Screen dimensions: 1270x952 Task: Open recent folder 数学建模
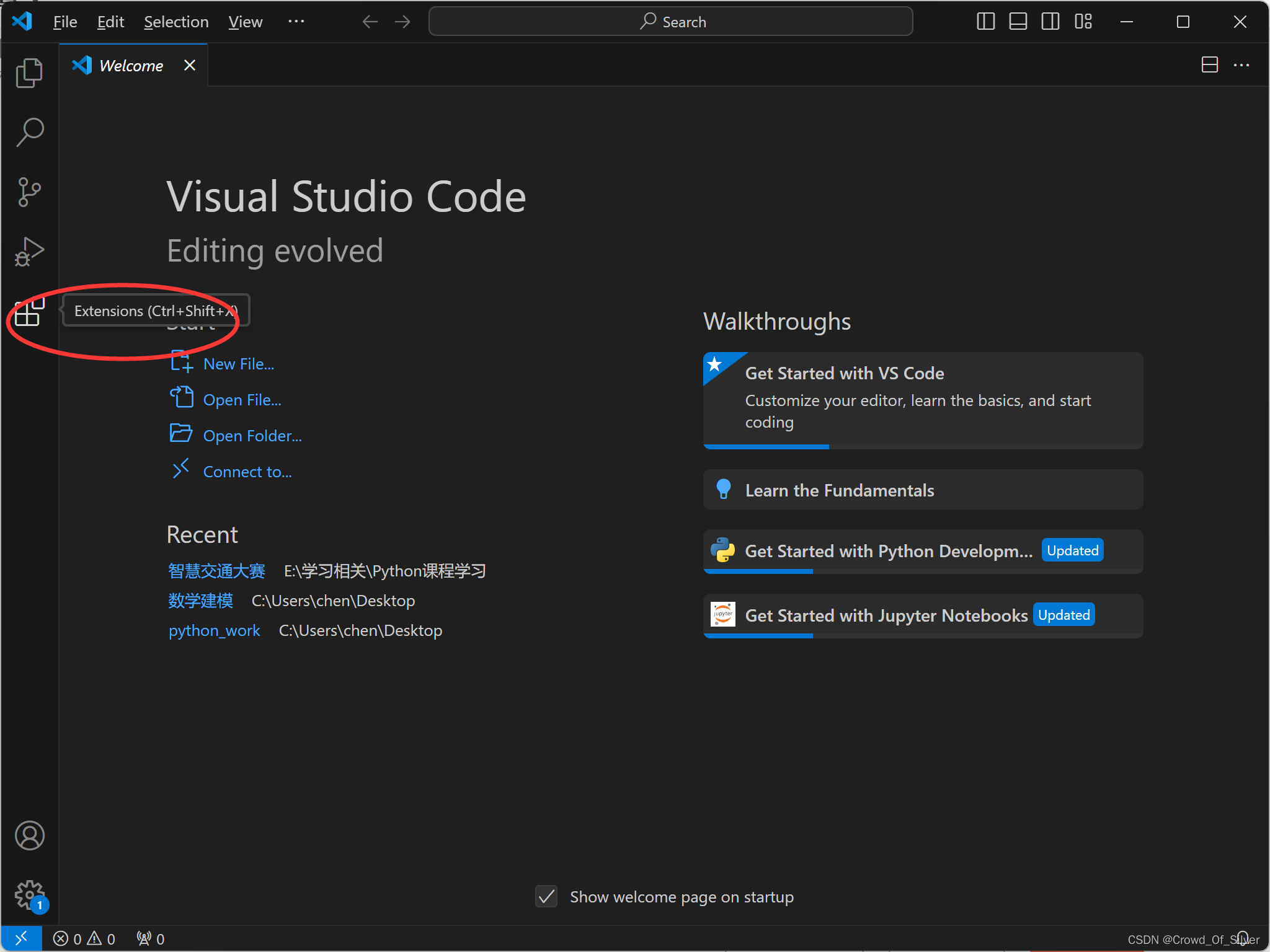(200, 601)
